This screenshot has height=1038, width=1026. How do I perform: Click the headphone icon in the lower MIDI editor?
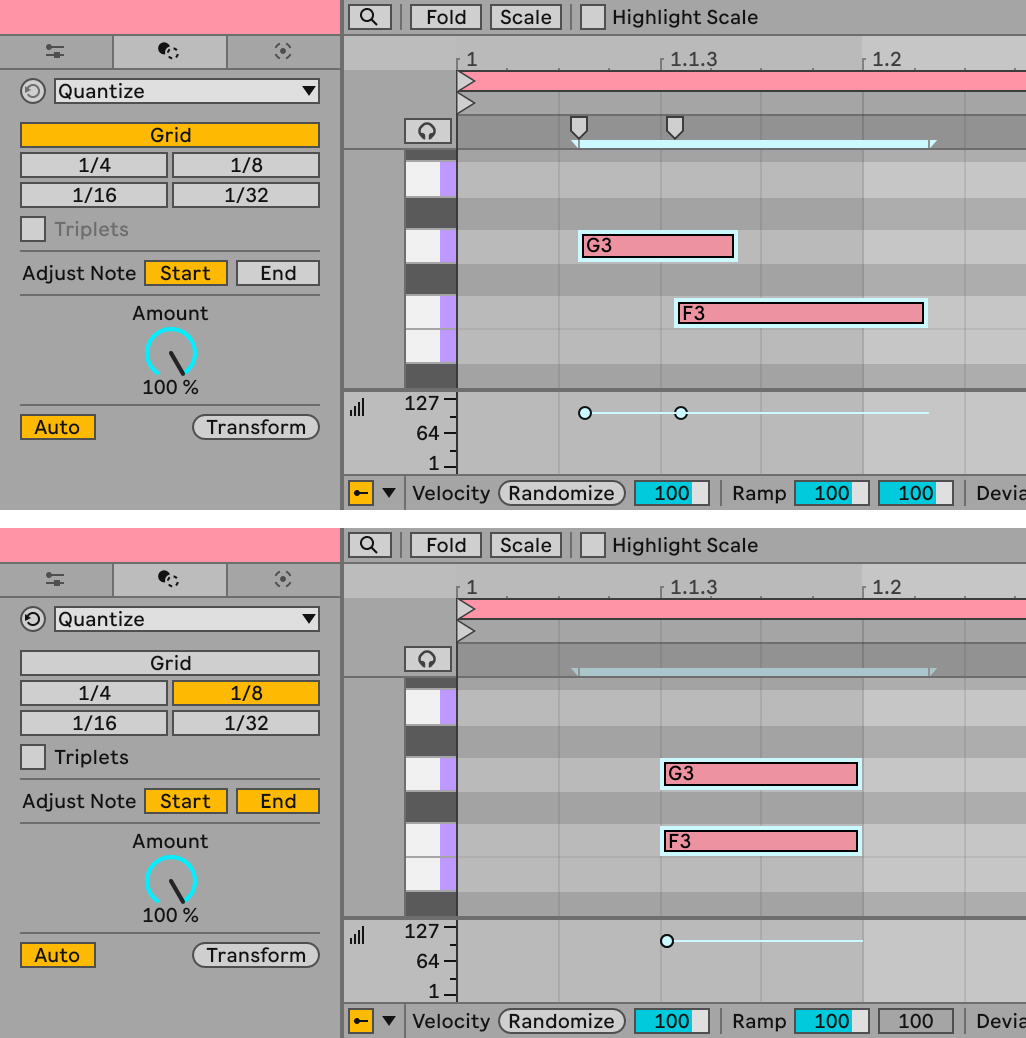(x=428, y=658)
